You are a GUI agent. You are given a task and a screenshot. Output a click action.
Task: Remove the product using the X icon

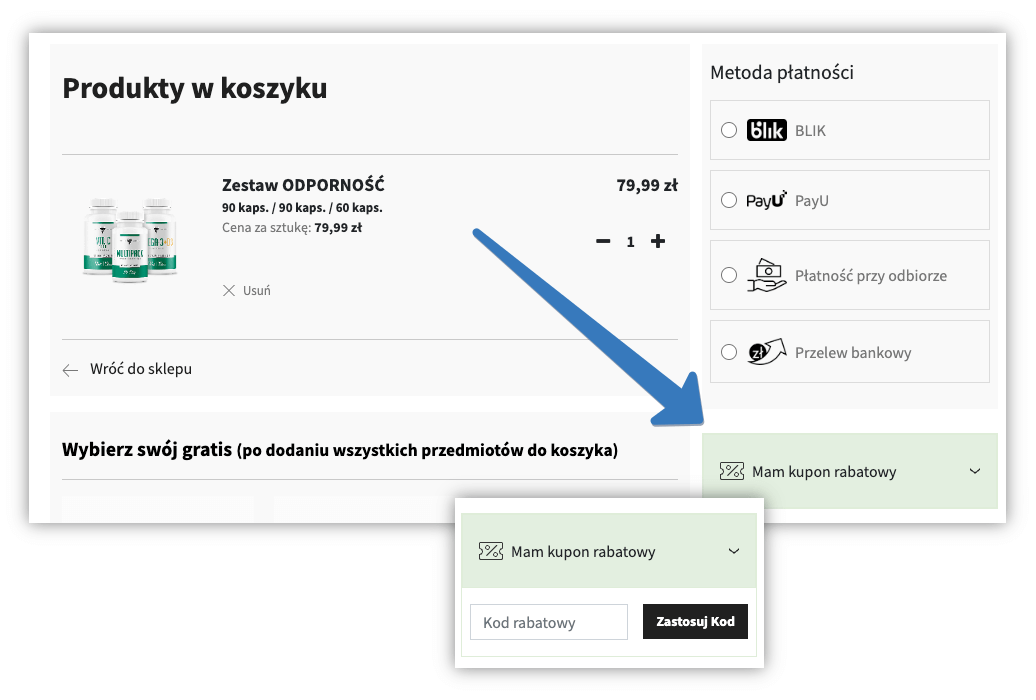click(229, 290)
